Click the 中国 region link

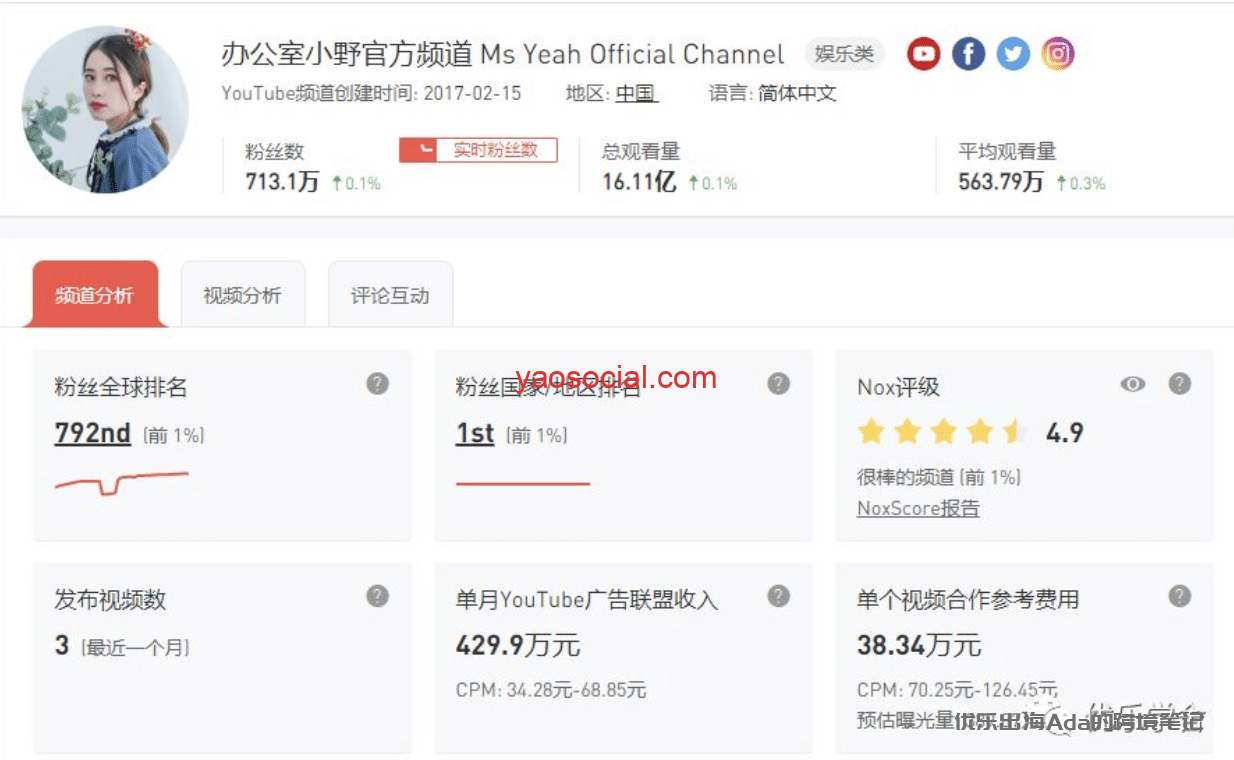coord(635,94)
